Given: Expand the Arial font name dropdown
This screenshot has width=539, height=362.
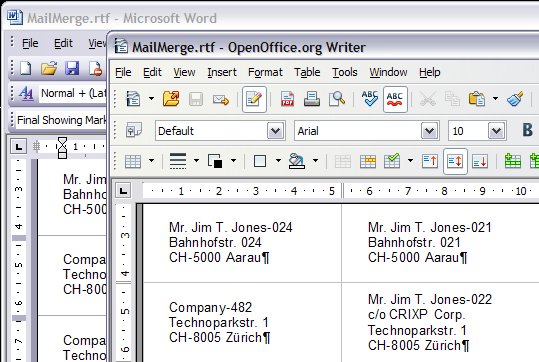Looking at the screenshot, I should [430, 131].
